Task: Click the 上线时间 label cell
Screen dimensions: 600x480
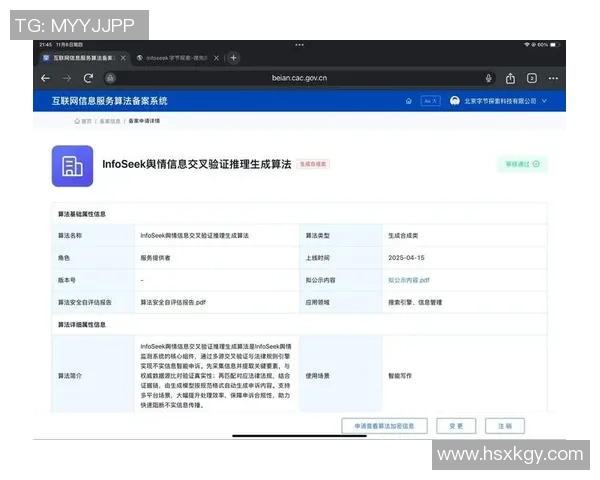Action: pyautogui.click(x=341, y=258)
